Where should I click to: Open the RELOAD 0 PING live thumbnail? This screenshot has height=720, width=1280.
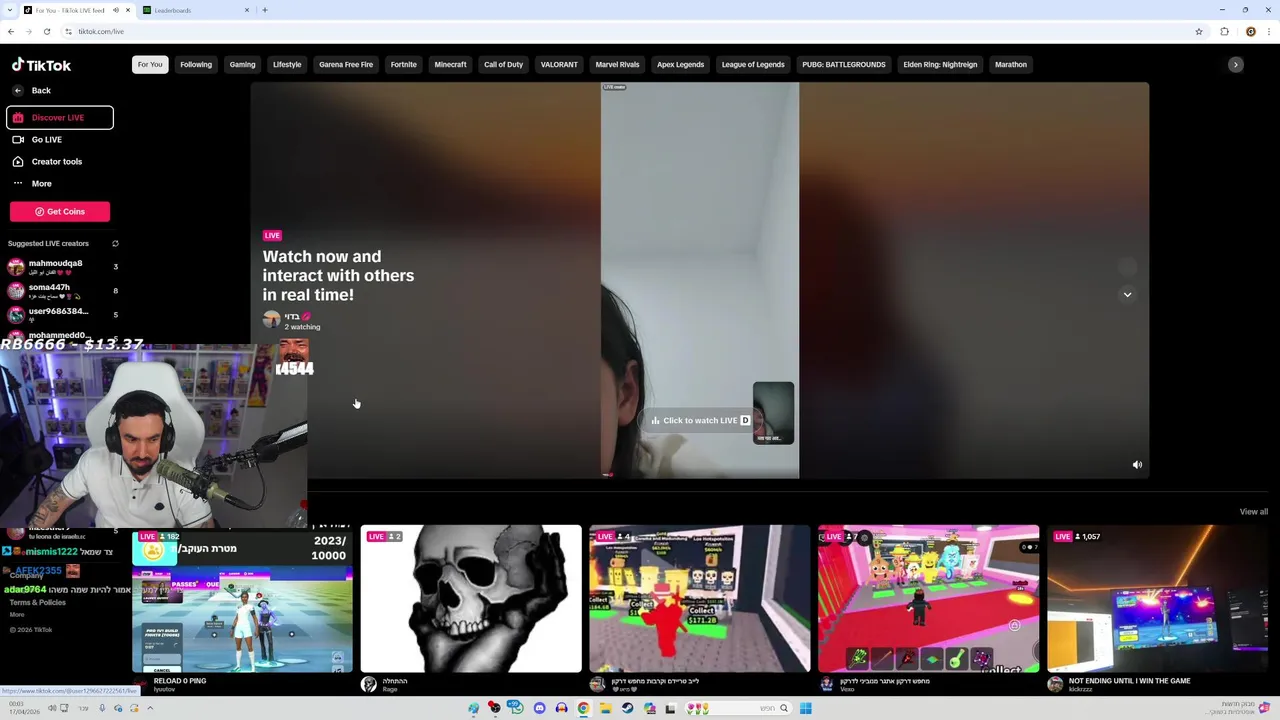[242, 599]
